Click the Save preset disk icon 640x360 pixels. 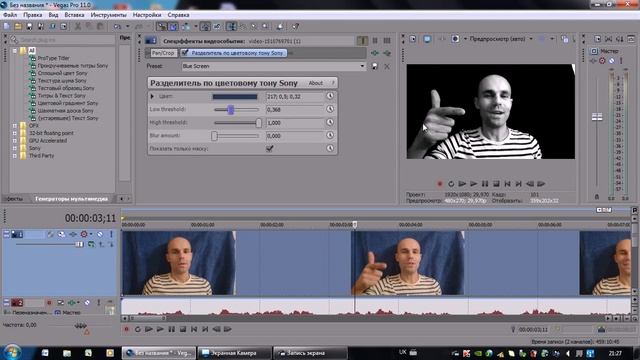tap(375, 66)
